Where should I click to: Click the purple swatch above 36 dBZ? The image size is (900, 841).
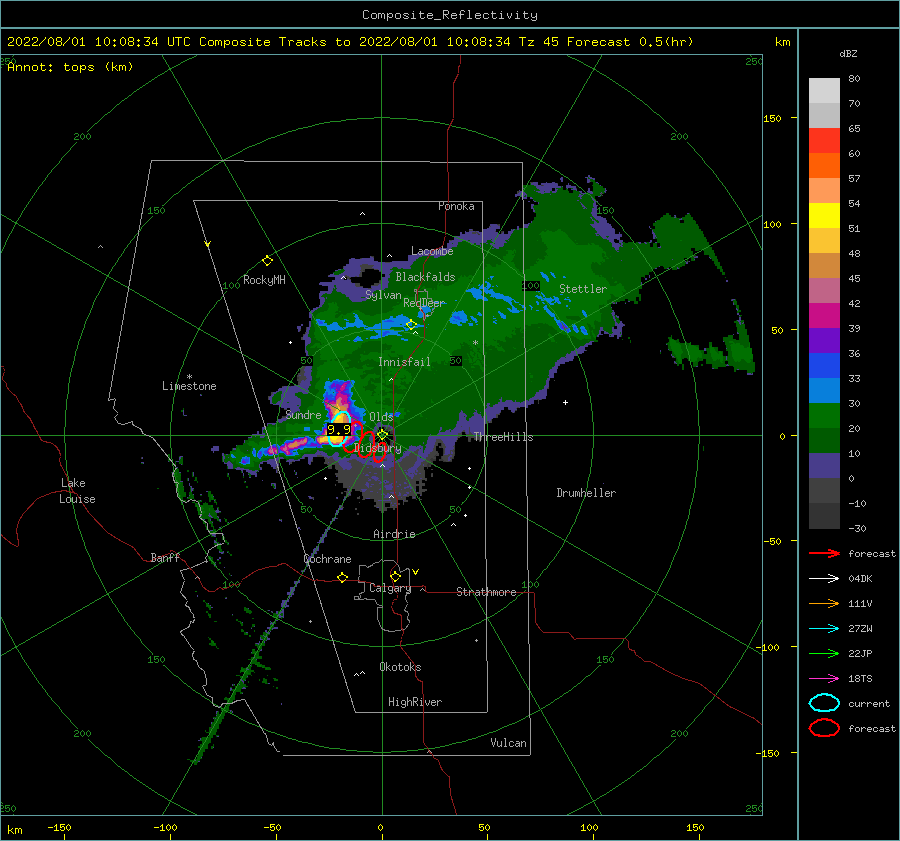(824, 340)
